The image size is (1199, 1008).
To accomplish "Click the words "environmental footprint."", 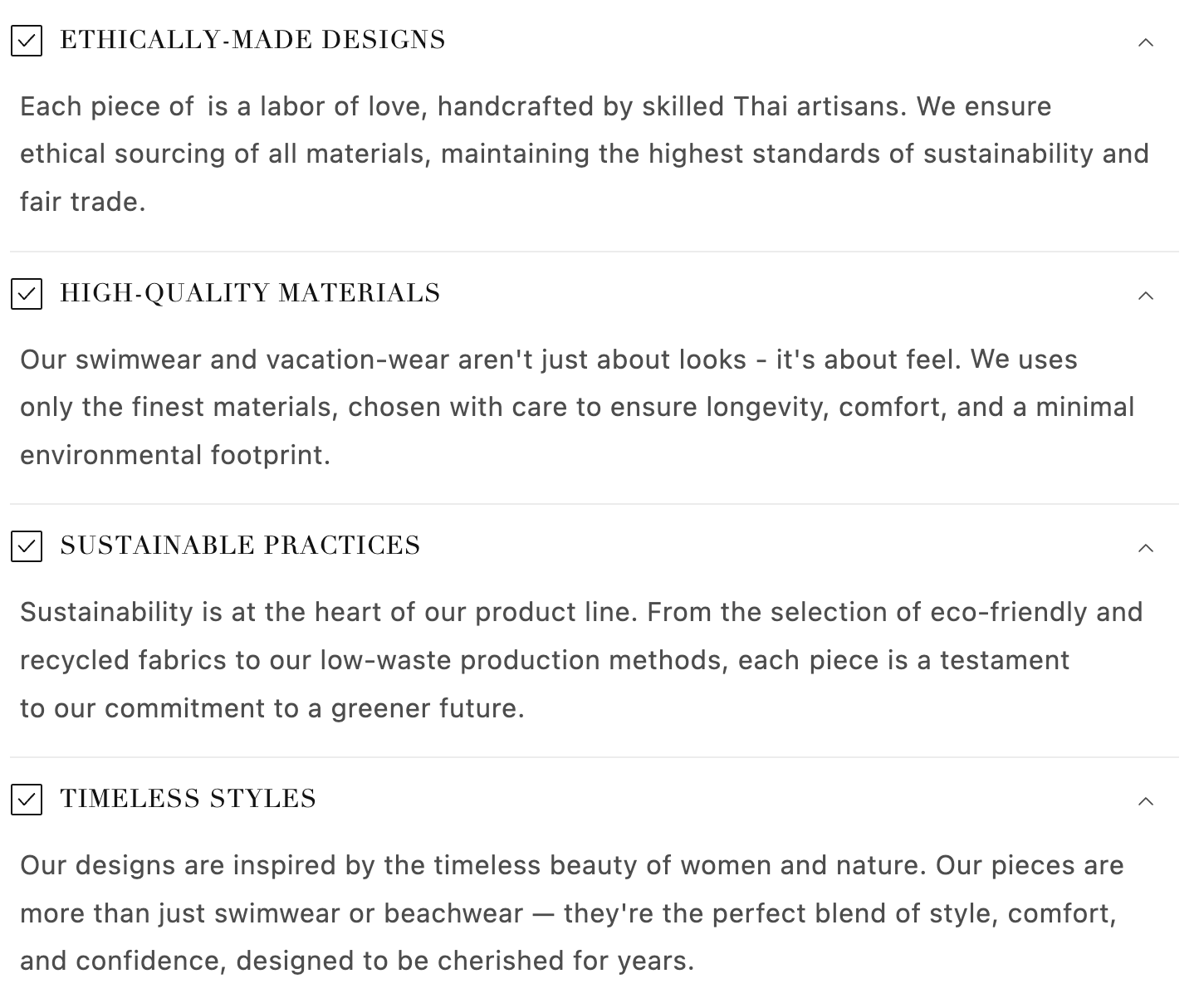I will pyautogui.click(x=175, y=455).
